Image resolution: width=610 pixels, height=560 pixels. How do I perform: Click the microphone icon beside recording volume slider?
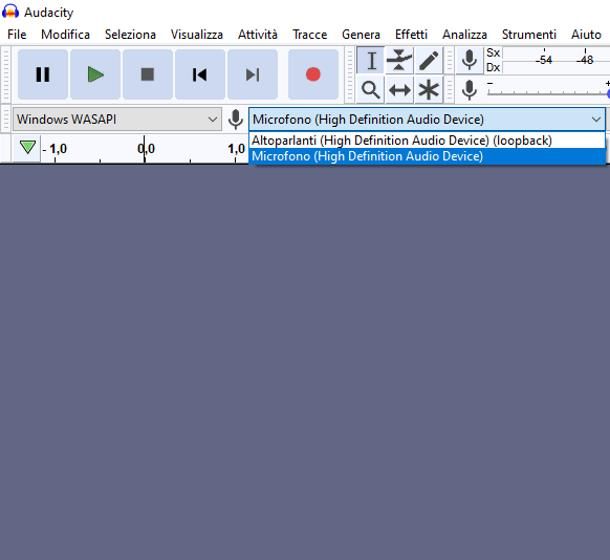(469, 90)
